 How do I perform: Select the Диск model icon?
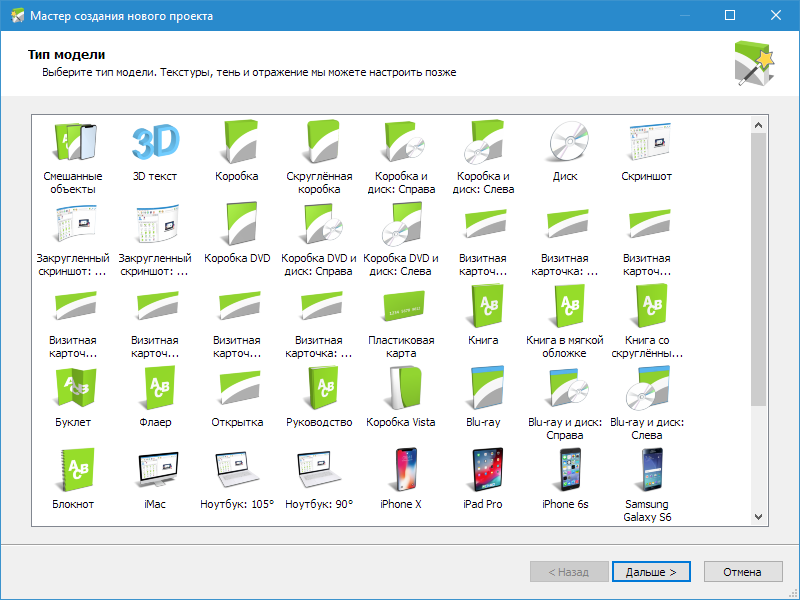(x=565, y=143)
